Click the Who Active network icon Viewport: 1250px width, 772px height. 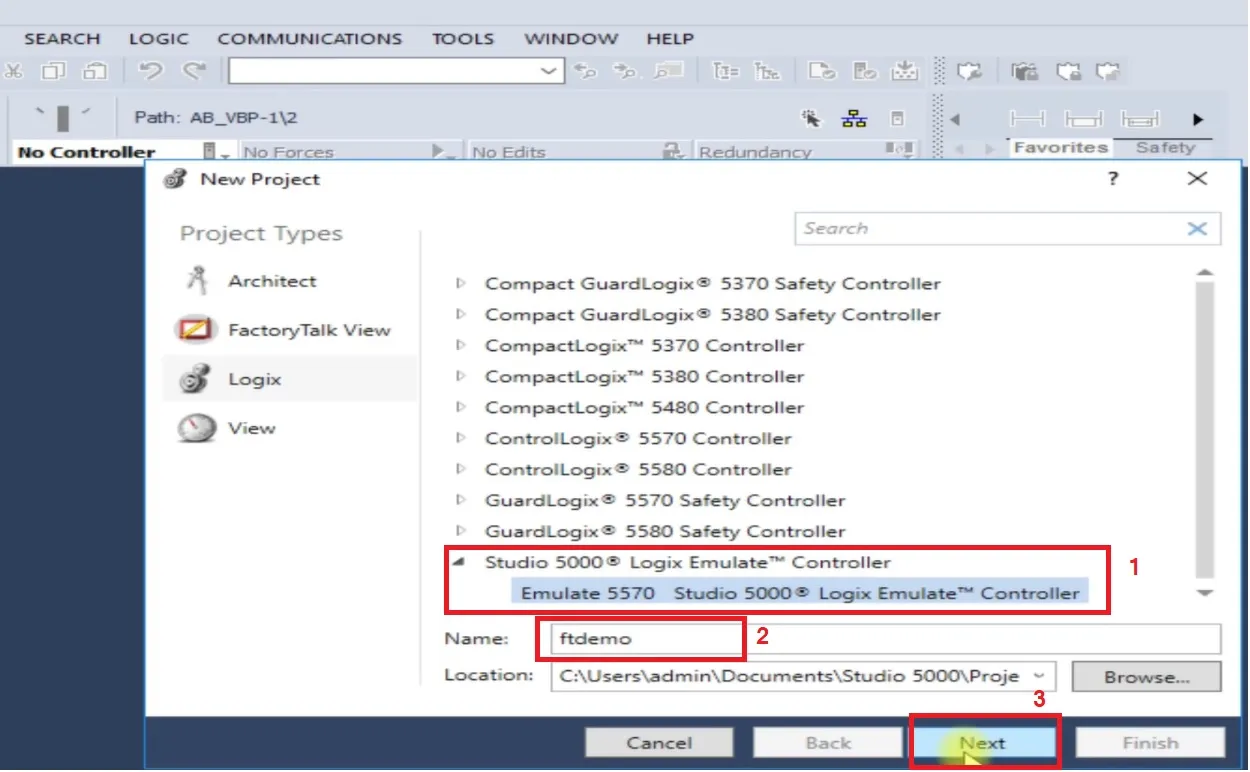tap(854, 118)
